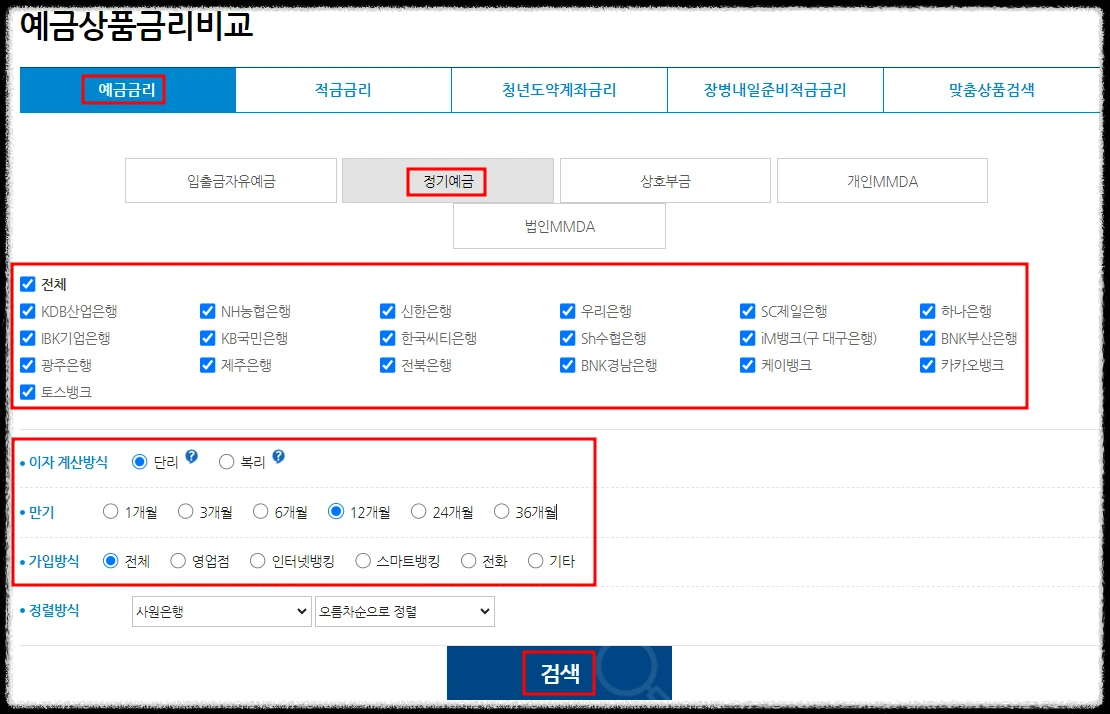Choose the 법인MMDA product type

click(559, 226)
